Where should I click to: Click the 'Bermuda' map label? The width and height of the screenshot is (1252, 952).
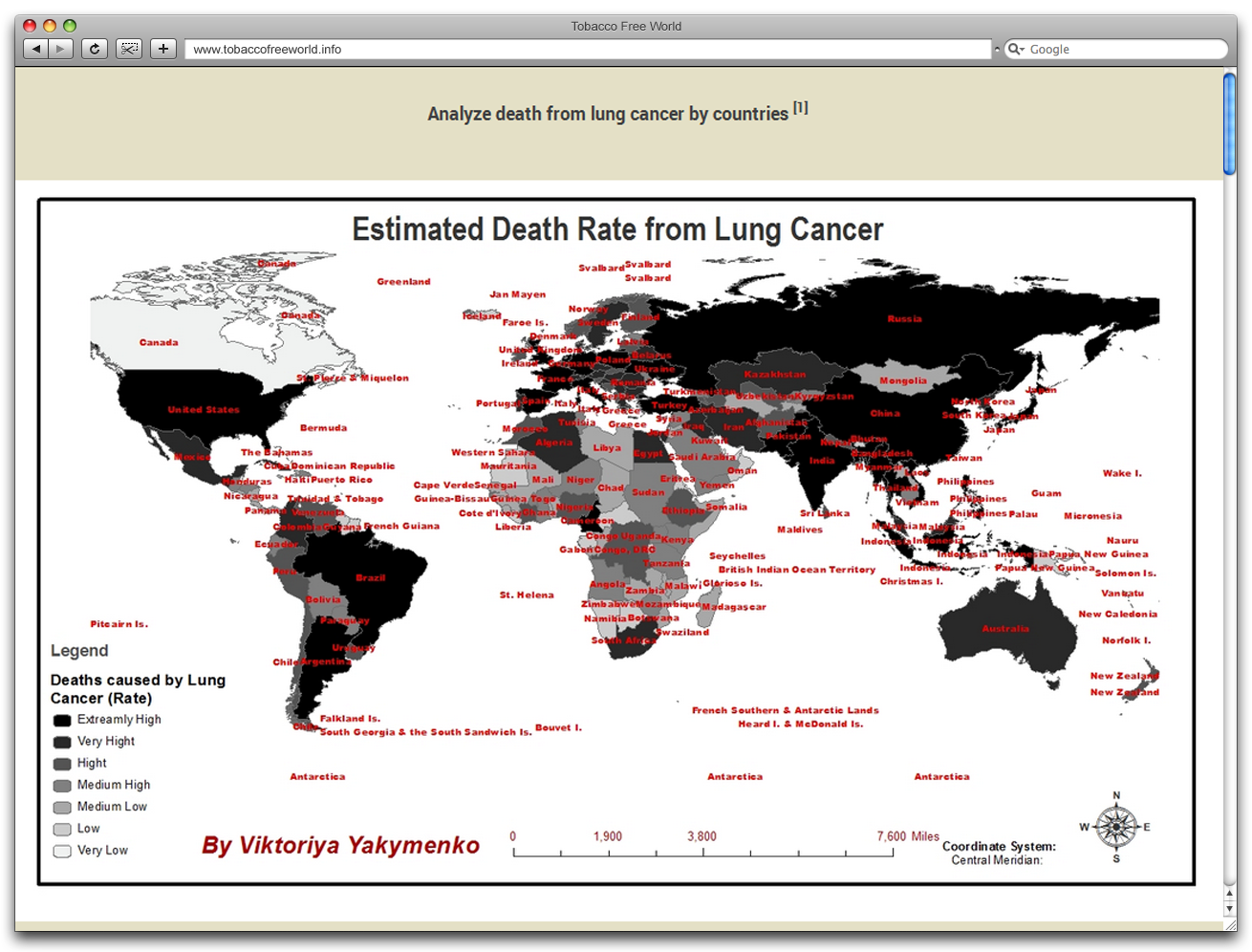[x=323, y=428]
